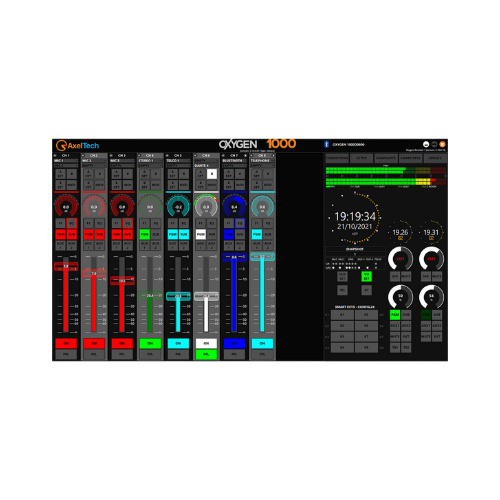This screenshot has width=500, height=500.
Task: Open the DANTE 4 B-source dropdown
Action: 206,165
